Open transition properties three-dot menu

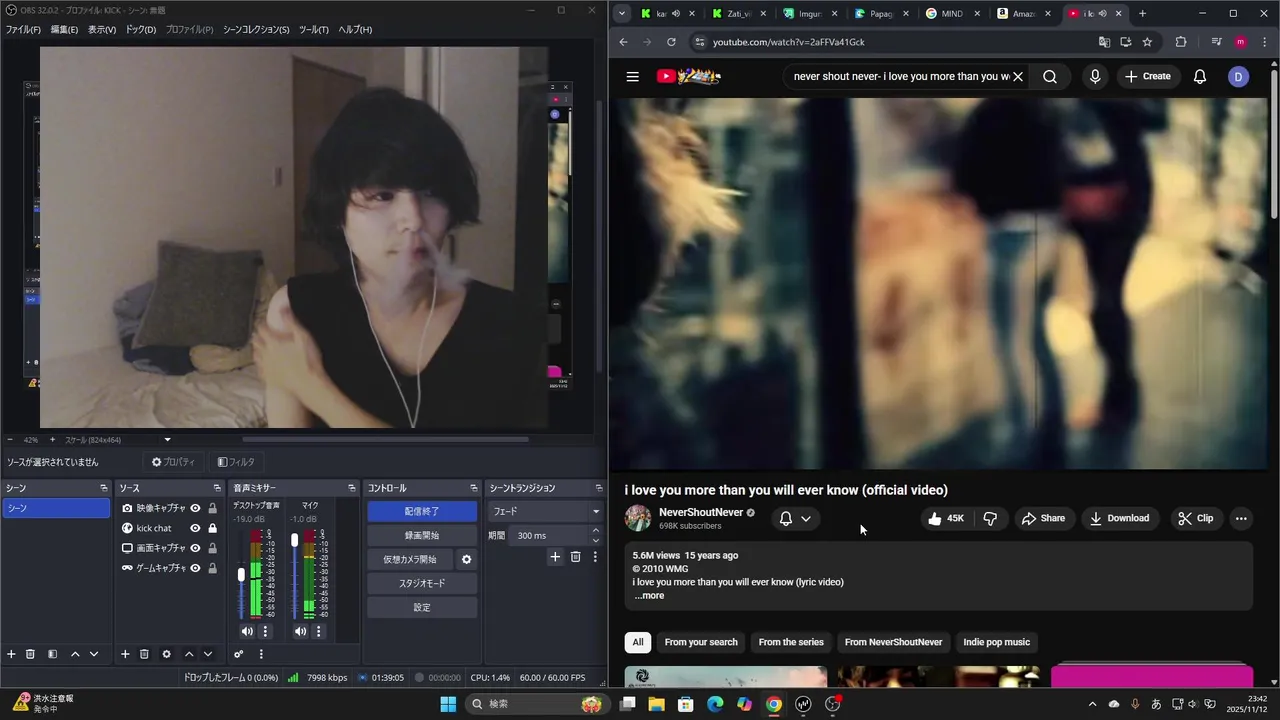(595, 557)
